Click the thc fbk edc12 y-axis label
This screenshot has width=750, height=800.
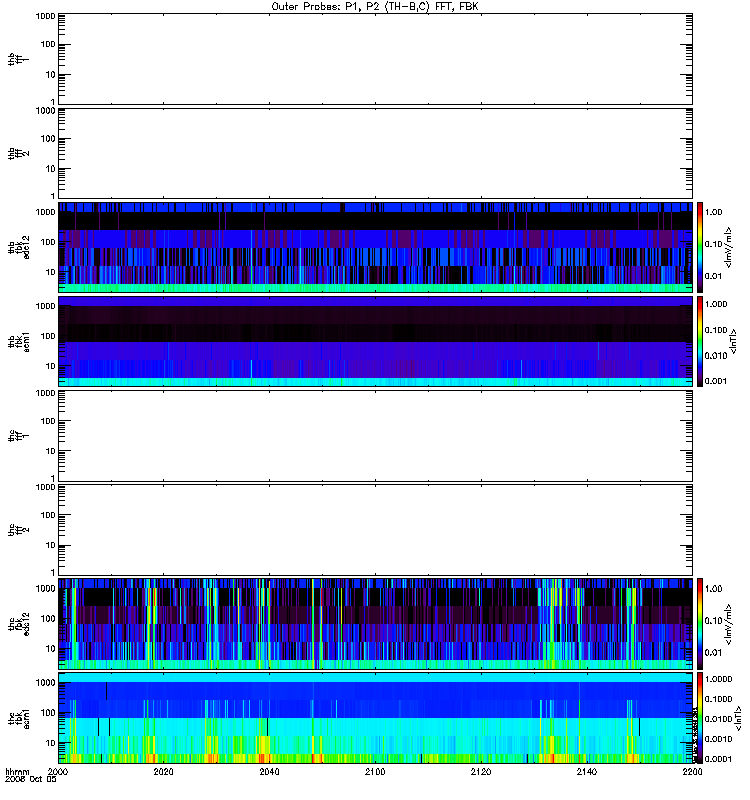pyautogui.click(x=19, y=623)
